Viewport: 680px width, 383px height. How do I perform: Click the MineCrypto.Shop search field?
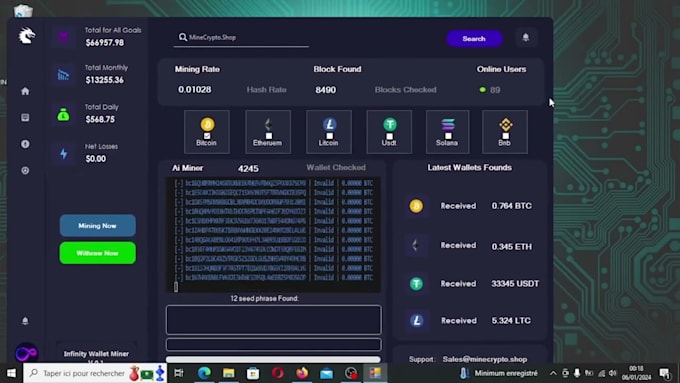tap(241, 38)
